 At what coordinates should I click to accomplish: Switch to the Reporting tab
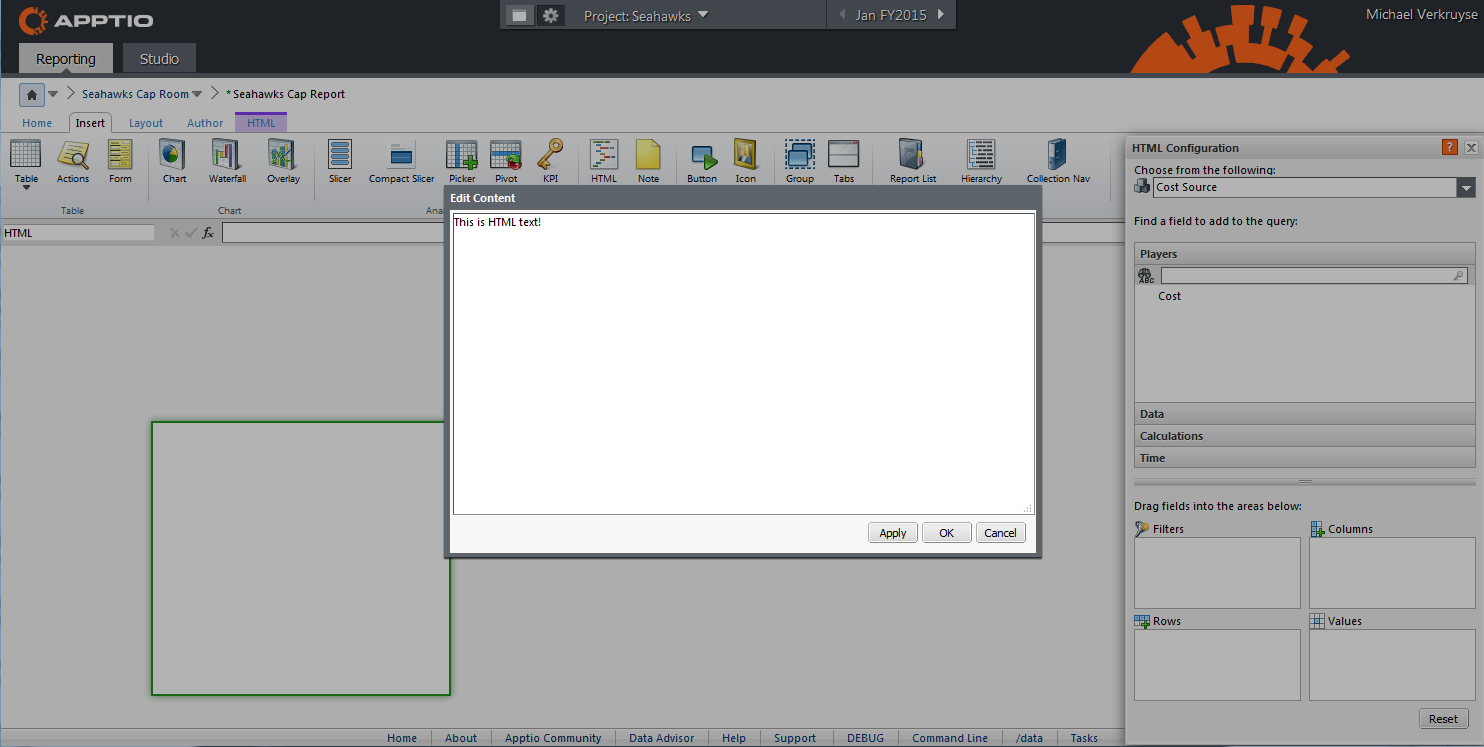pos(66,59)
